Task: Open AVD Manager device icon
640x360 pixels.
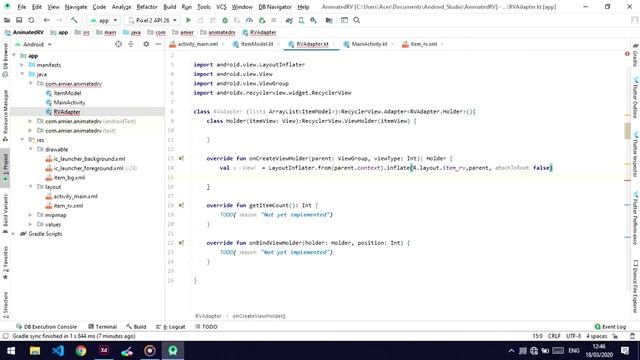Action: tap(301, 20)
